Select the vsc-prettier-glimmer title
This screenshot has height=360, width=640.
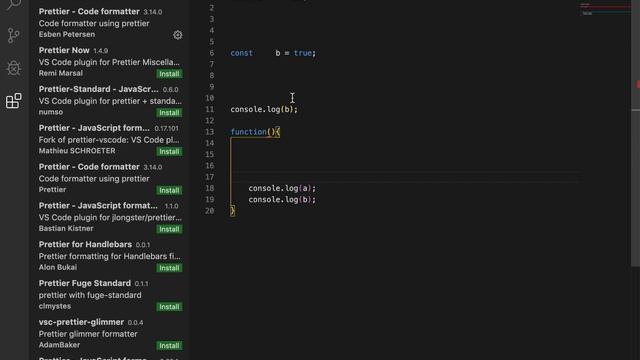point(81,322)
